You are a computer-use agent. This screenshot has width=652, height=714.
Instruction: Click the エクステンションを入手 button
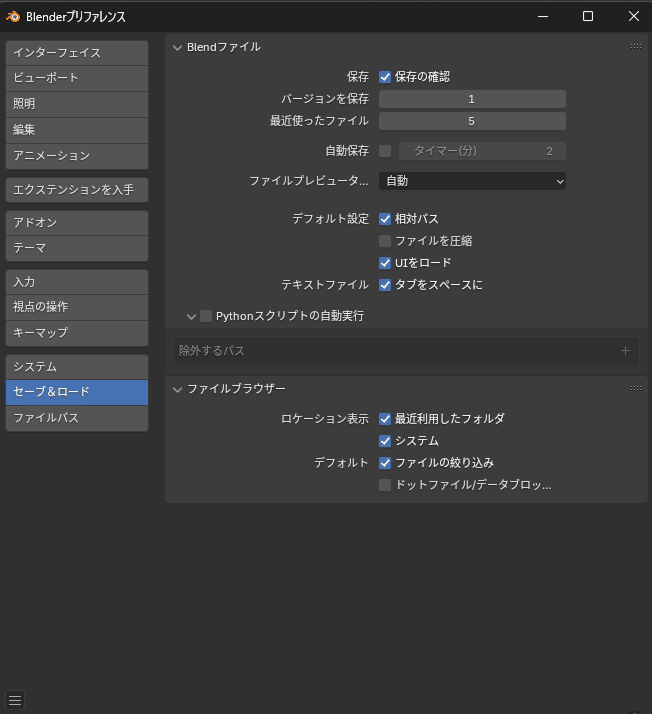click(76, 190)
